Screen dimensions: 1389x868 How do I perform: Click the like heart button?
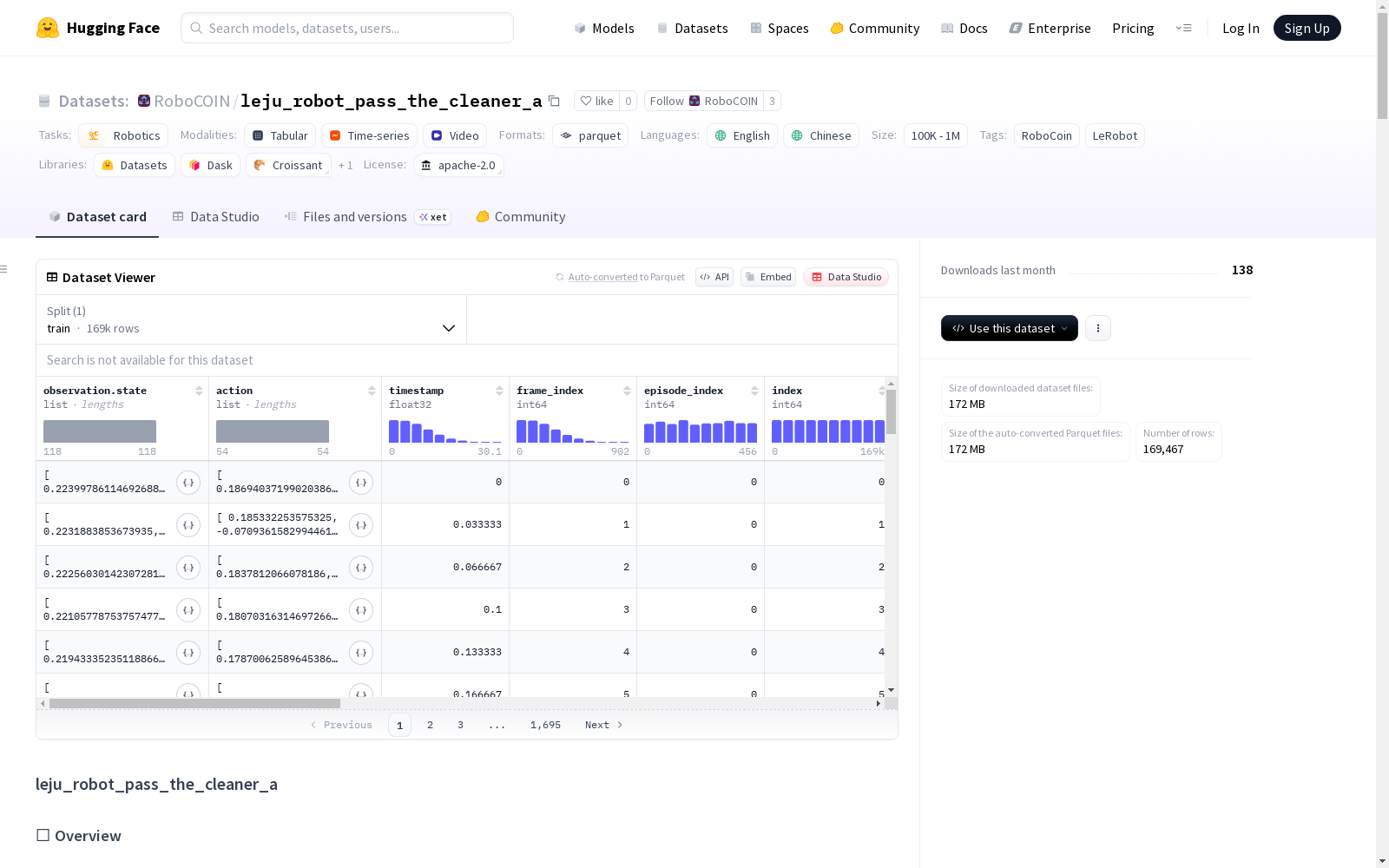596,101
